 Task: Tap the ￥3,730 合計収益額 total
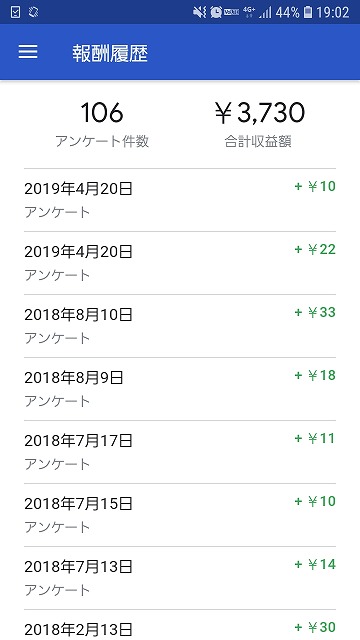(259, 124)
